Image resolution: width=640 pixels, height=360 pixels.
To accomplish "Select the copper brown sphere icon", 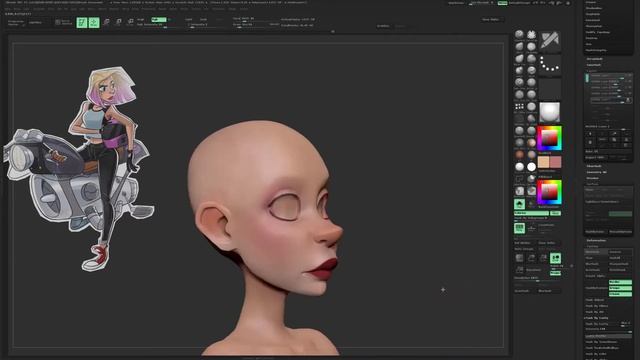I will [519, 155].
